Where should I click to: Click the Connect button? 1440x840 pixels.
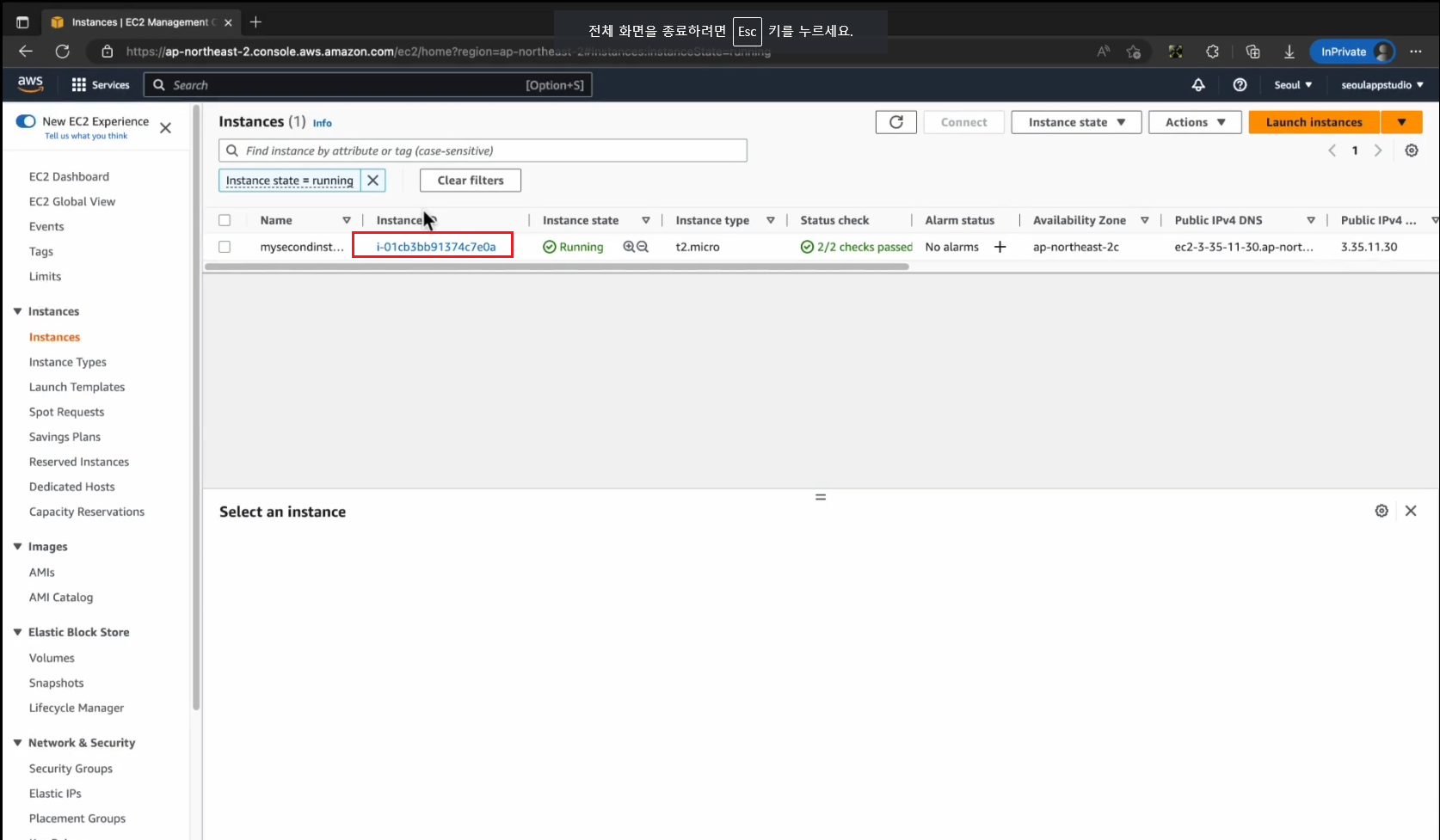(x=963, y=122)
